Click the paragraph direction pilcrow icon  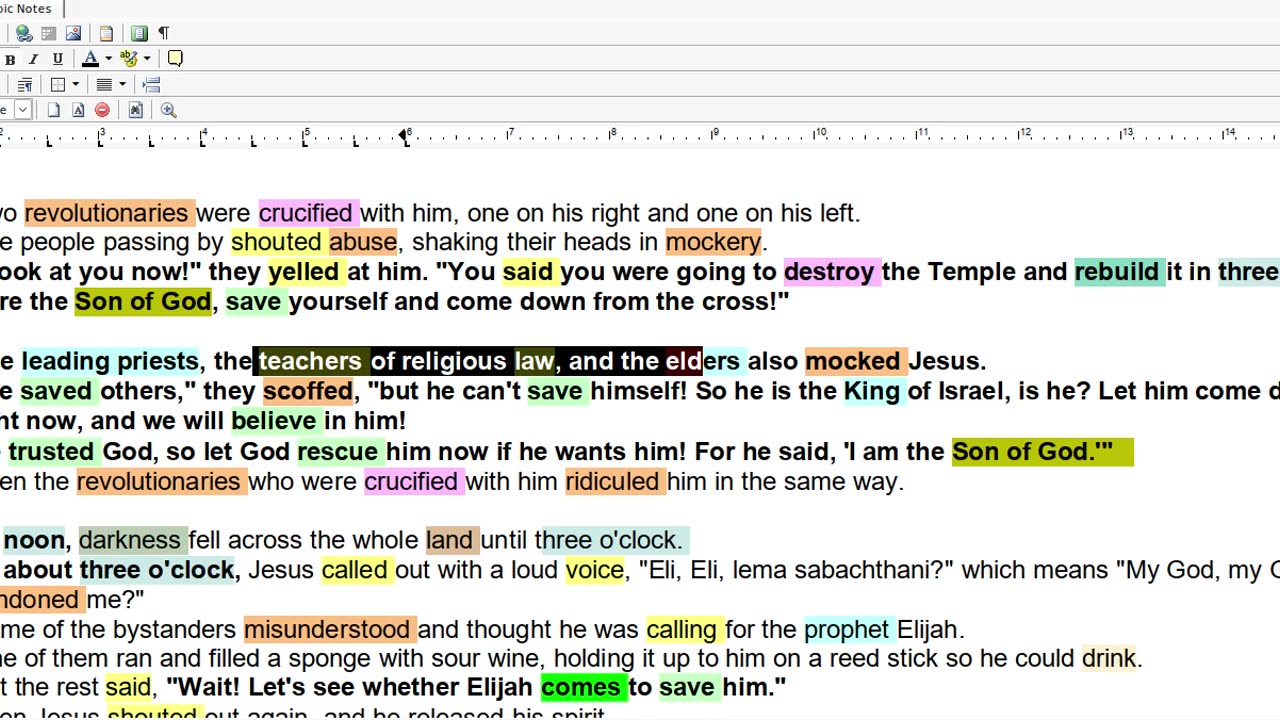click(x=24, y=85)
